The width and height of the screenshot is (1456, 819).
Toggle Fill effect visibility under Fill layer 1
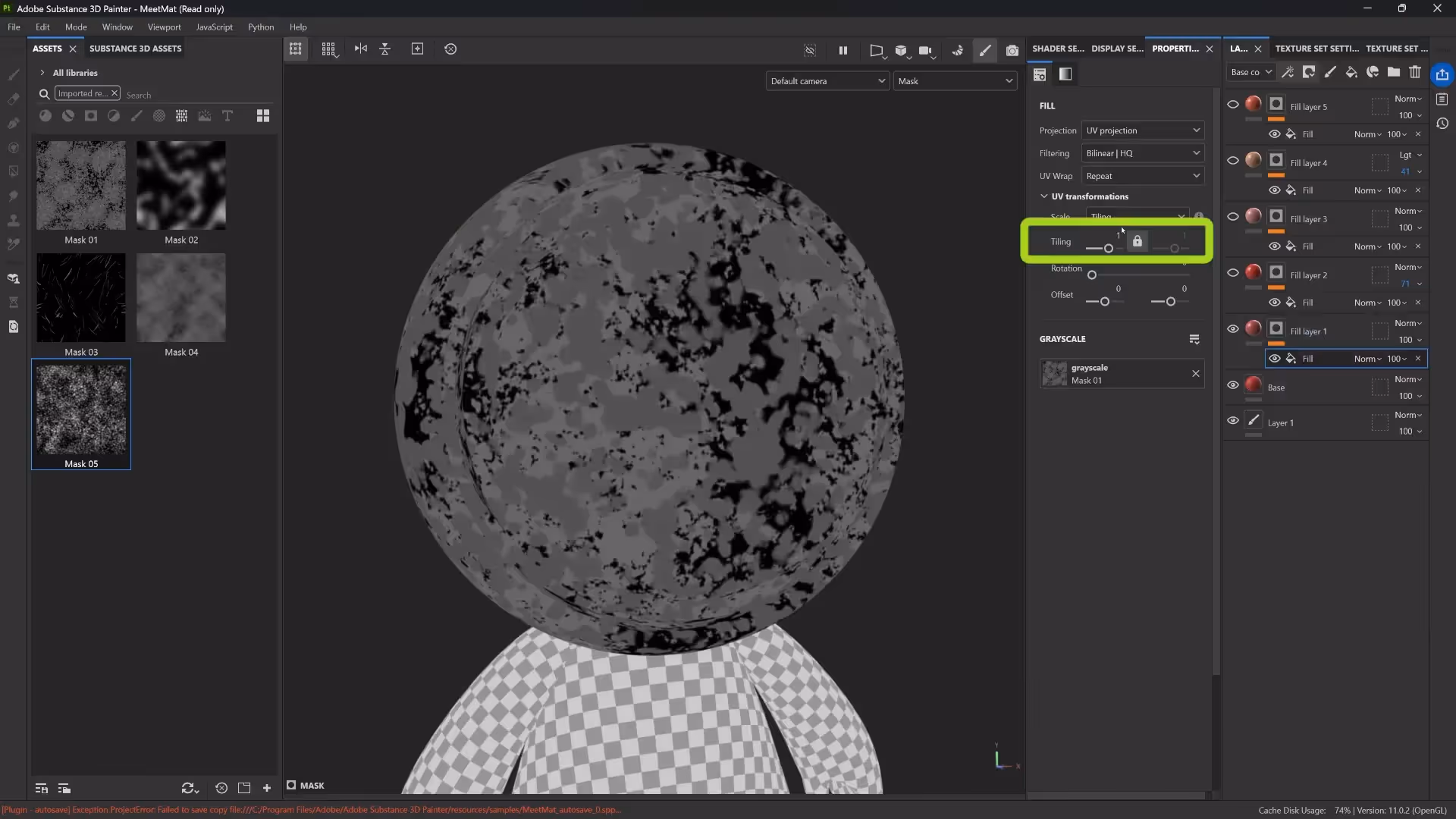click(x=1275, y=359)
